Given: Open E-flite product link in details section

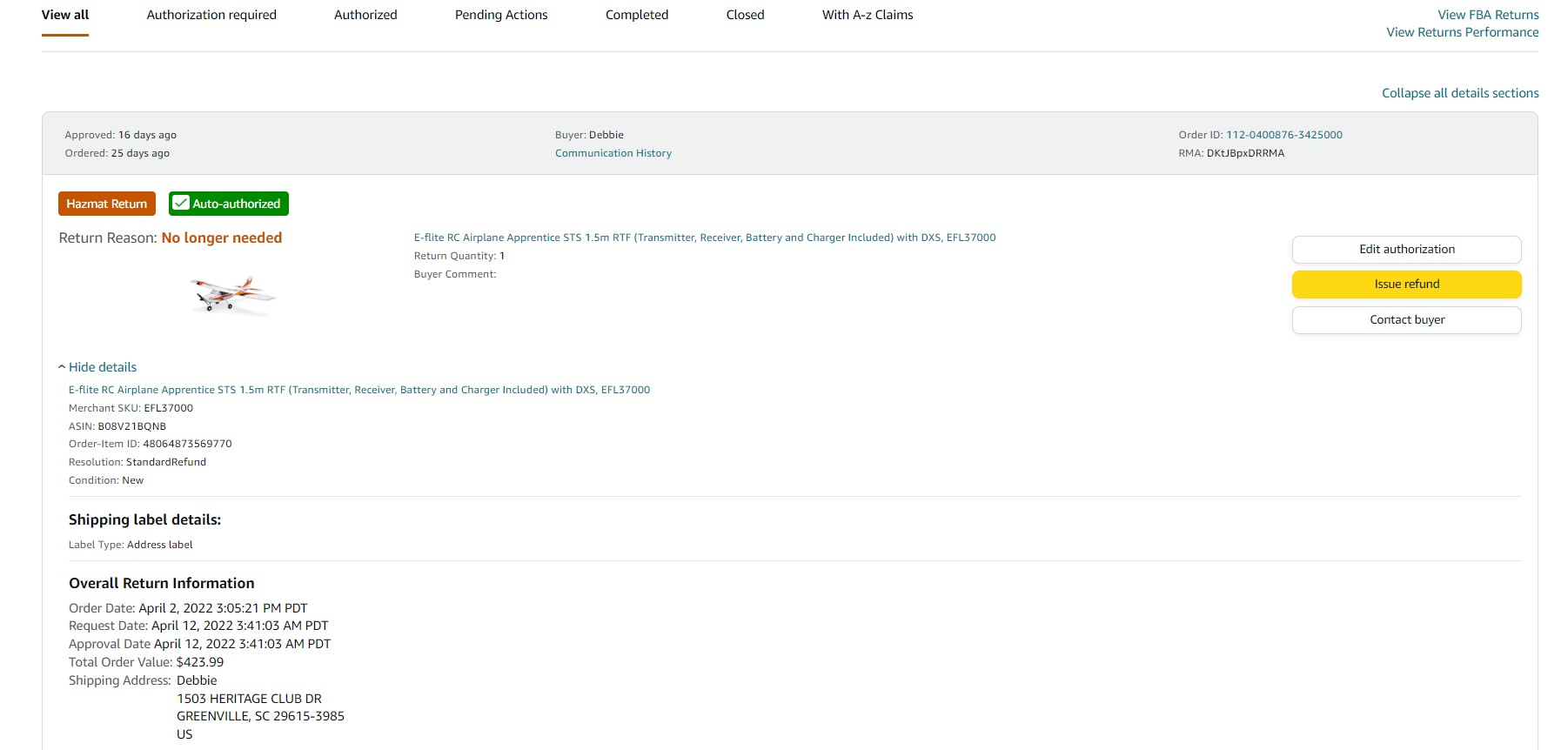Looking at the screenshot, I should click(x=359, y=390).
